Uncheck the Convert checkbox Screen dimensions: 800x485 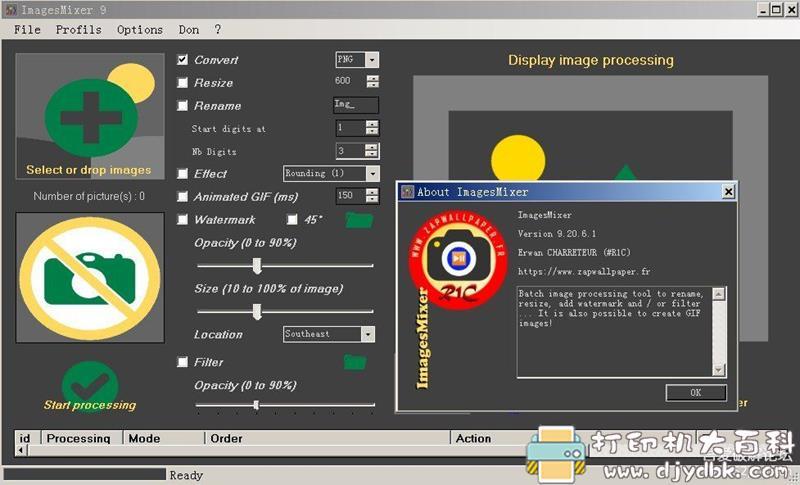pos(182,60)
